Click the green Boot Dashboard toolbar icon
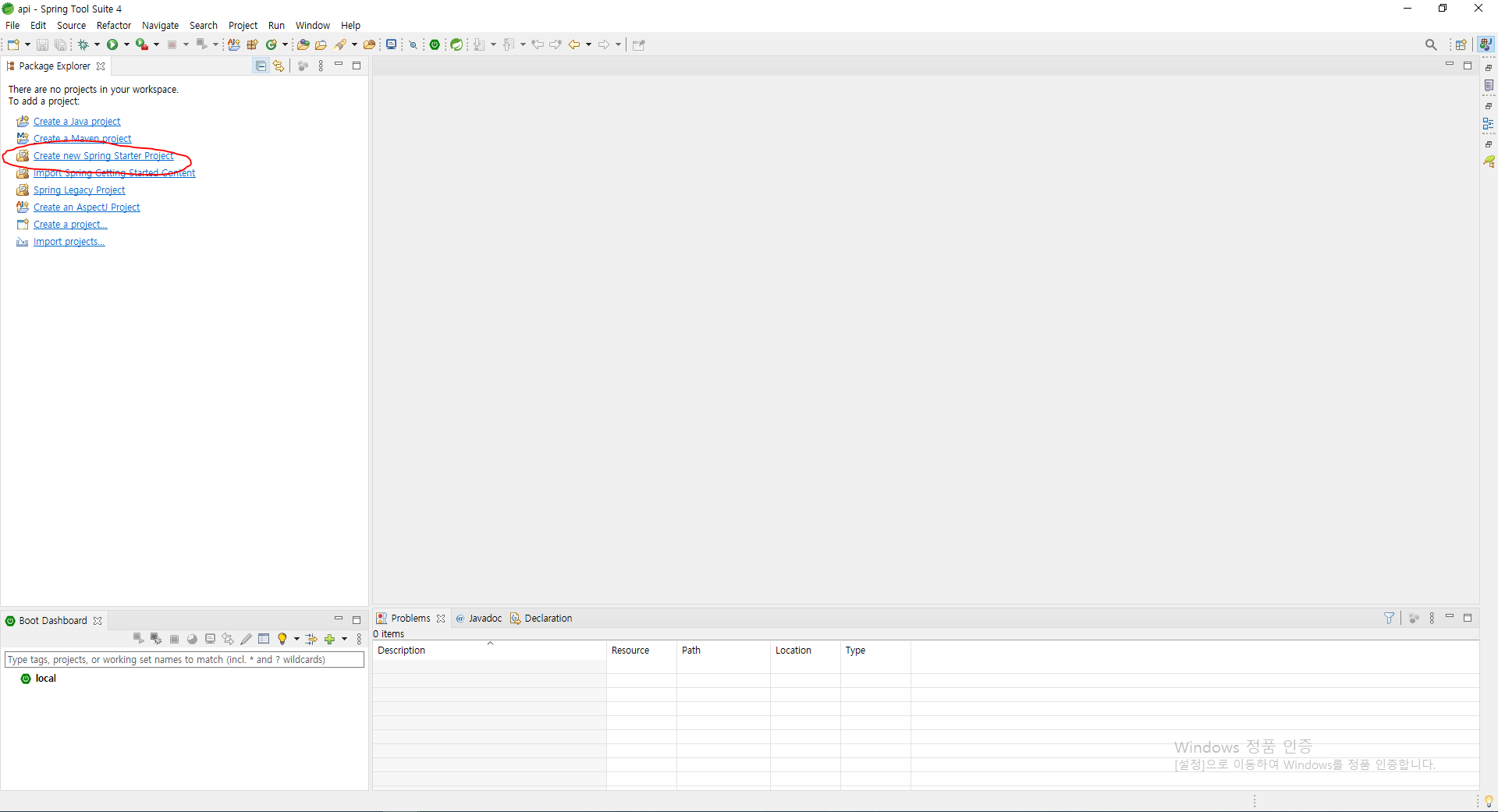The width and height of the screenshot is (1498, 812). 435,44
